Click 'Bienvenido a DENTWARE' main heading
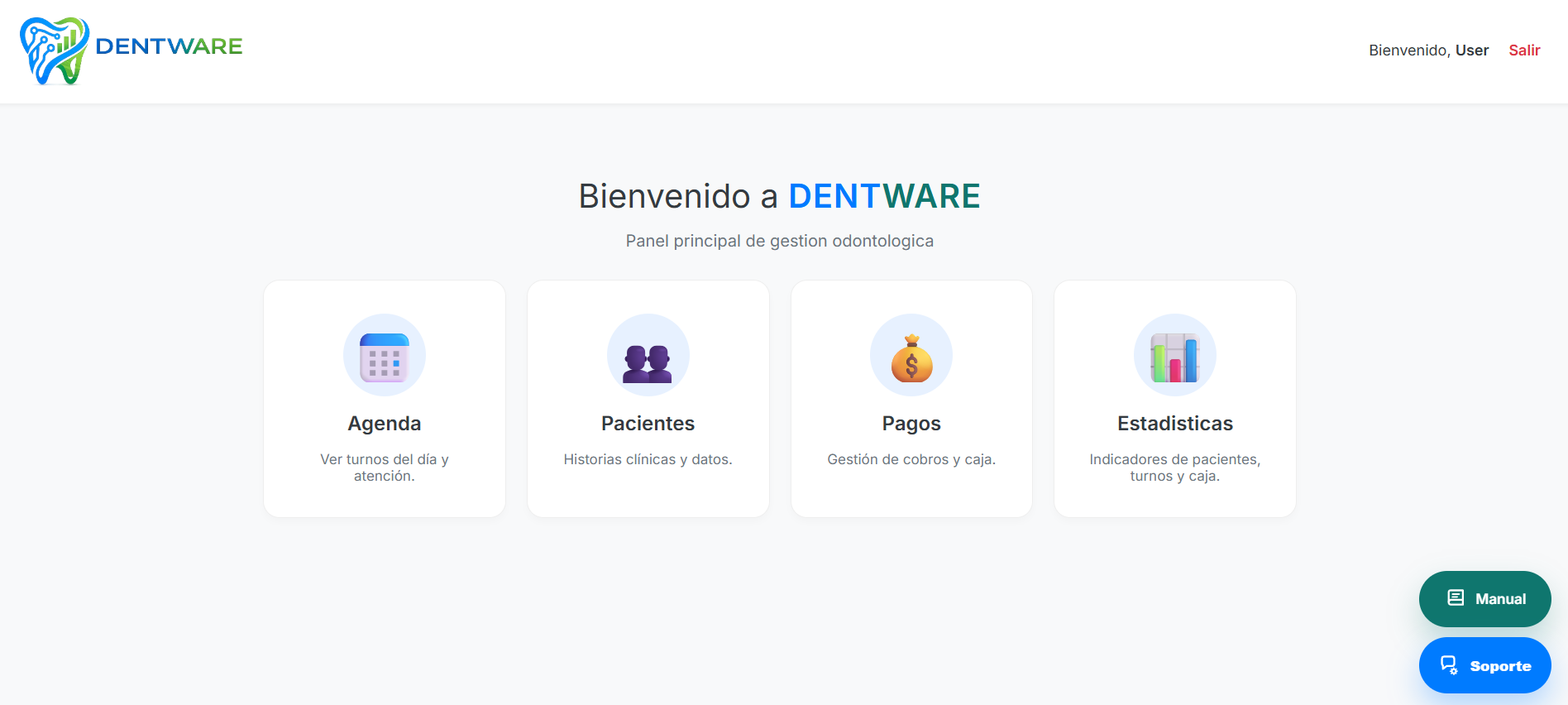Viewport: 1568px width, 705px height. point(779,197)
